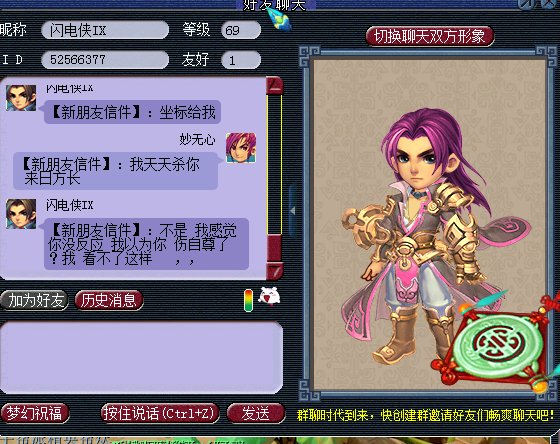Click scroll-down arrow of chat history

tap(275, 270)
